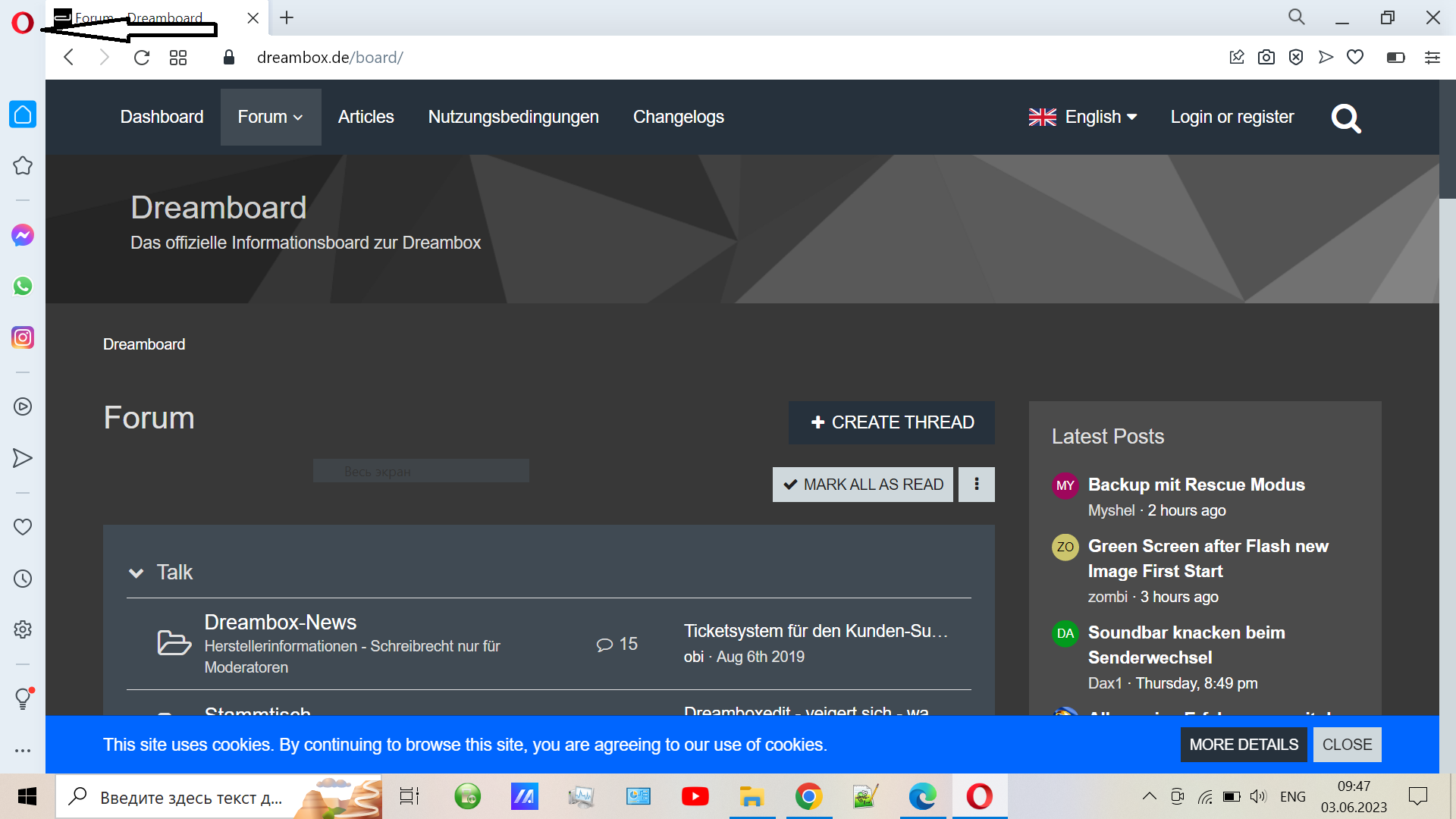
Task: Toggle battery saver in address bar
Action: pos(1395,58)
